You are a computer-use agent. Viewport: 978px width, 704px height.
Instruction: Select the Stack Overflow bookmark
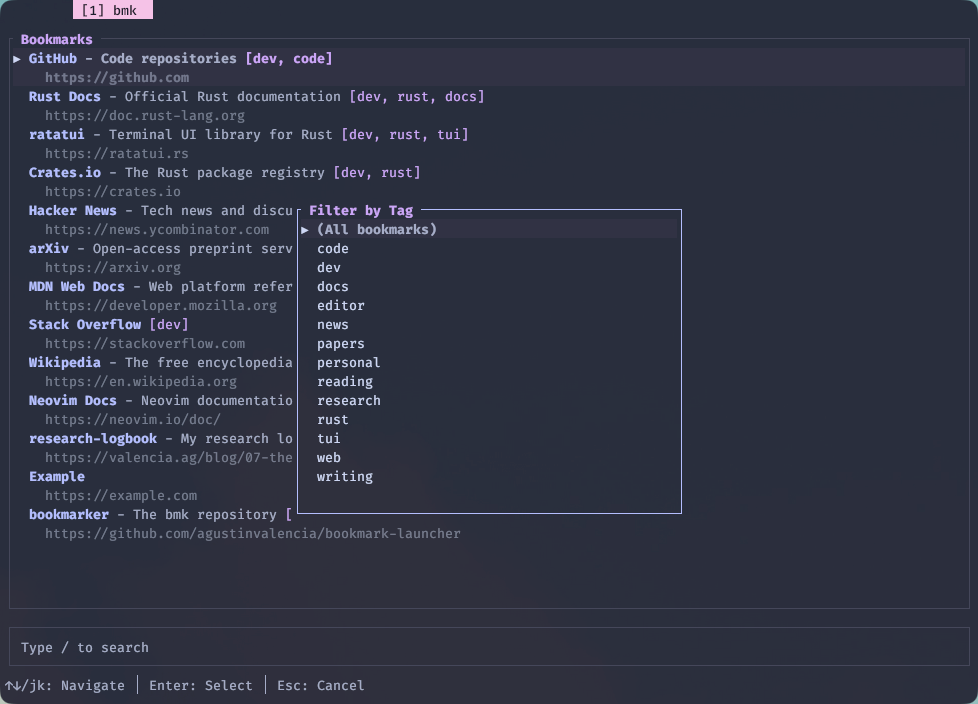tap(85, 325)
